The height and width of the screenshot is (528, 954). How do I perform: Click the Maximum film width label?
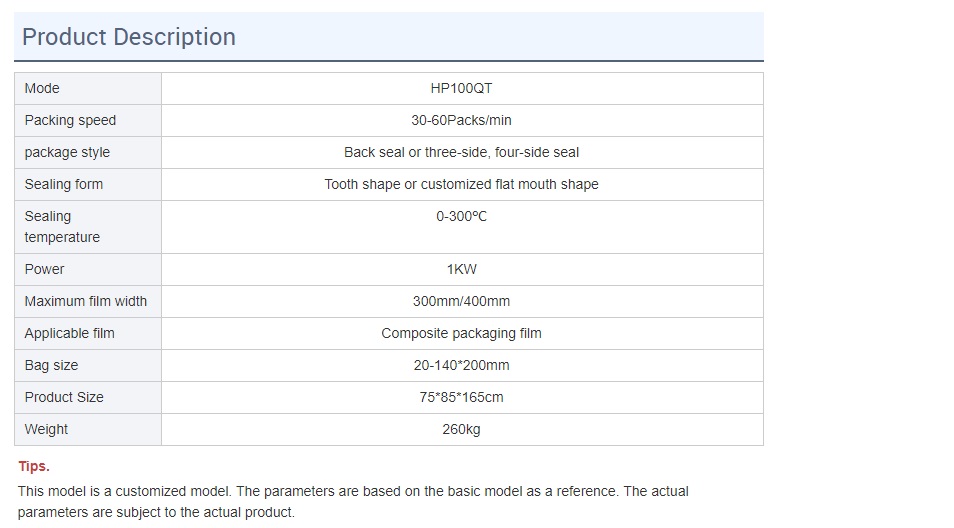coord(86,301)
